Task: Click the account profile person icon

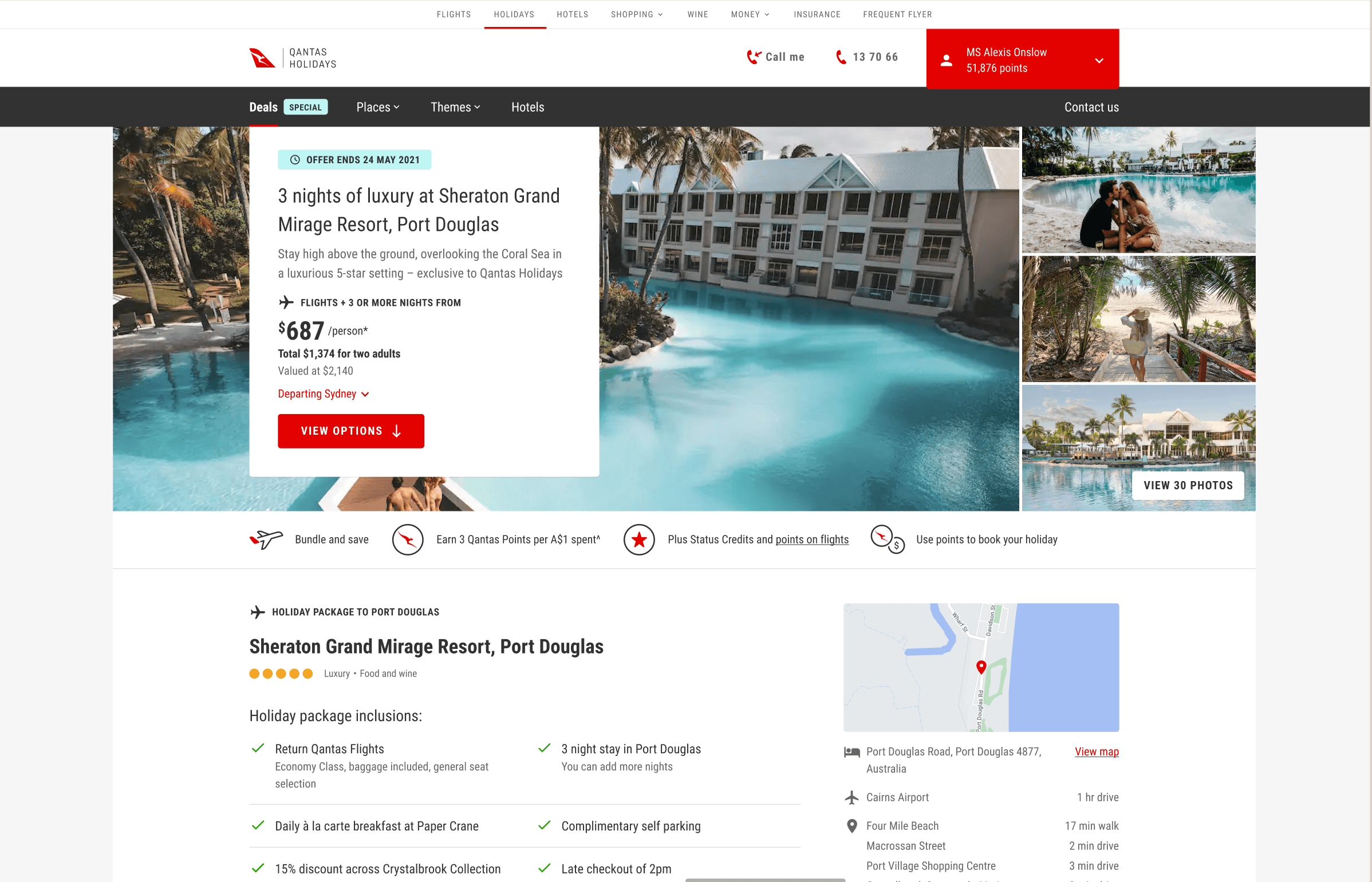Action: (x=946, y=60)
